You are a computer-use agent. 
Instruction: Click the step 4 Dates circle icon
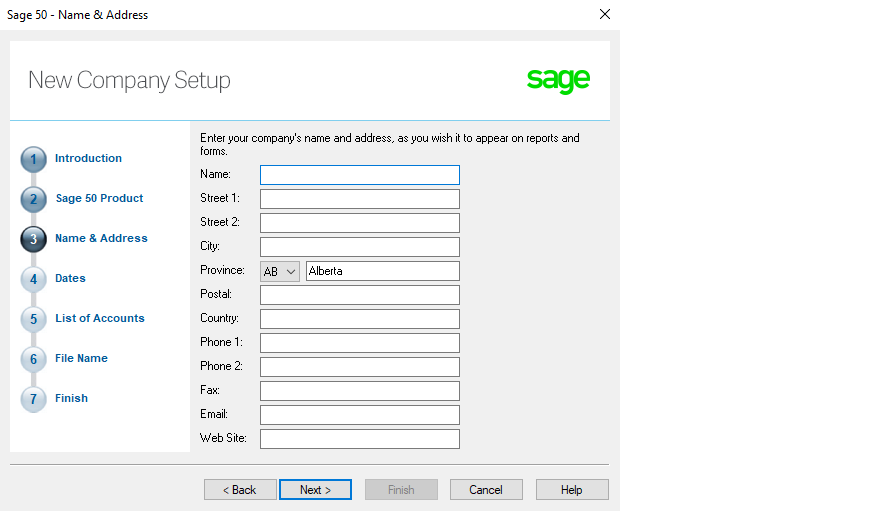click(33, 279)
